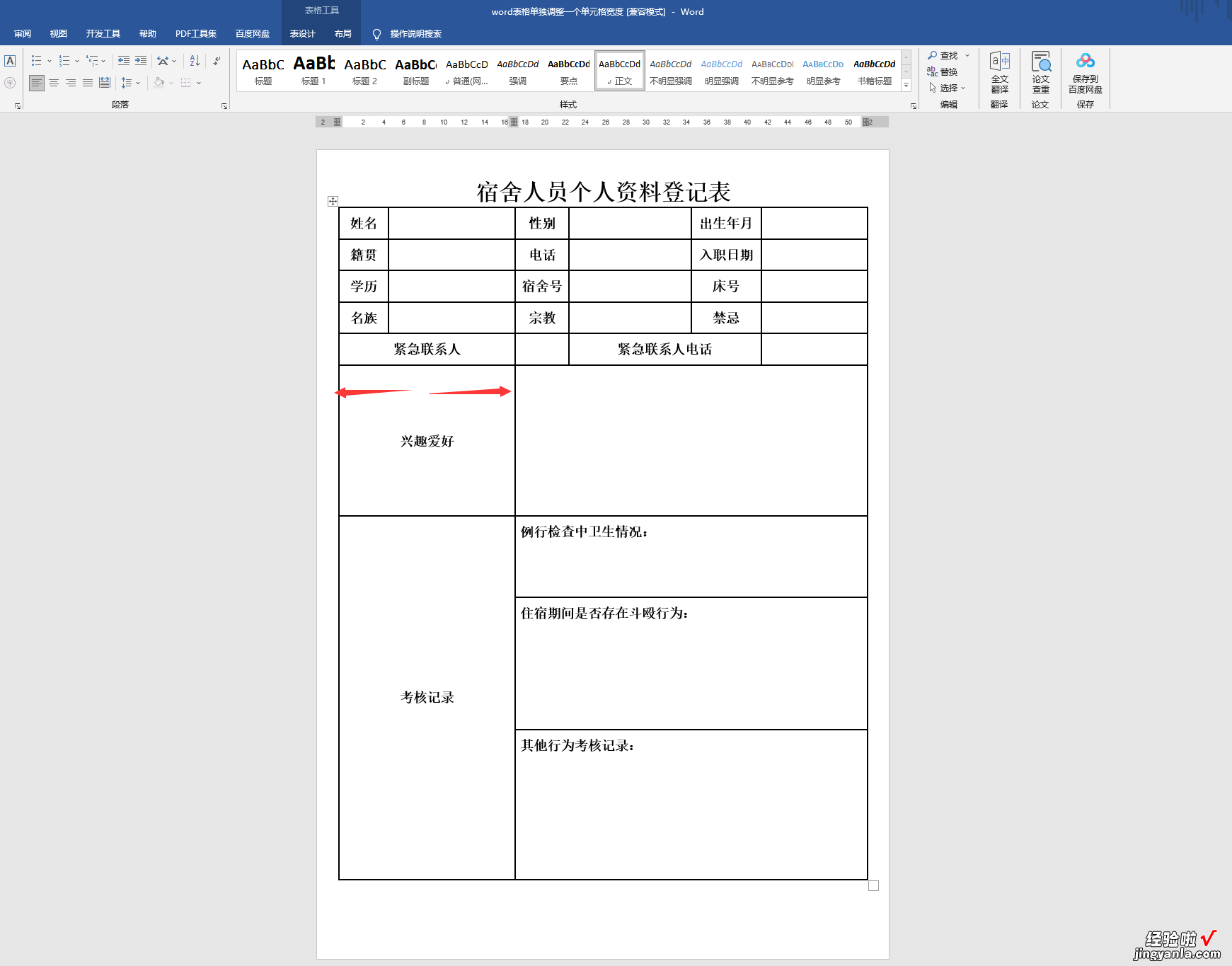Viewport: 1232px width, 966px height.
Task: Apply numbered list formatting
Action: pos(64,61)
